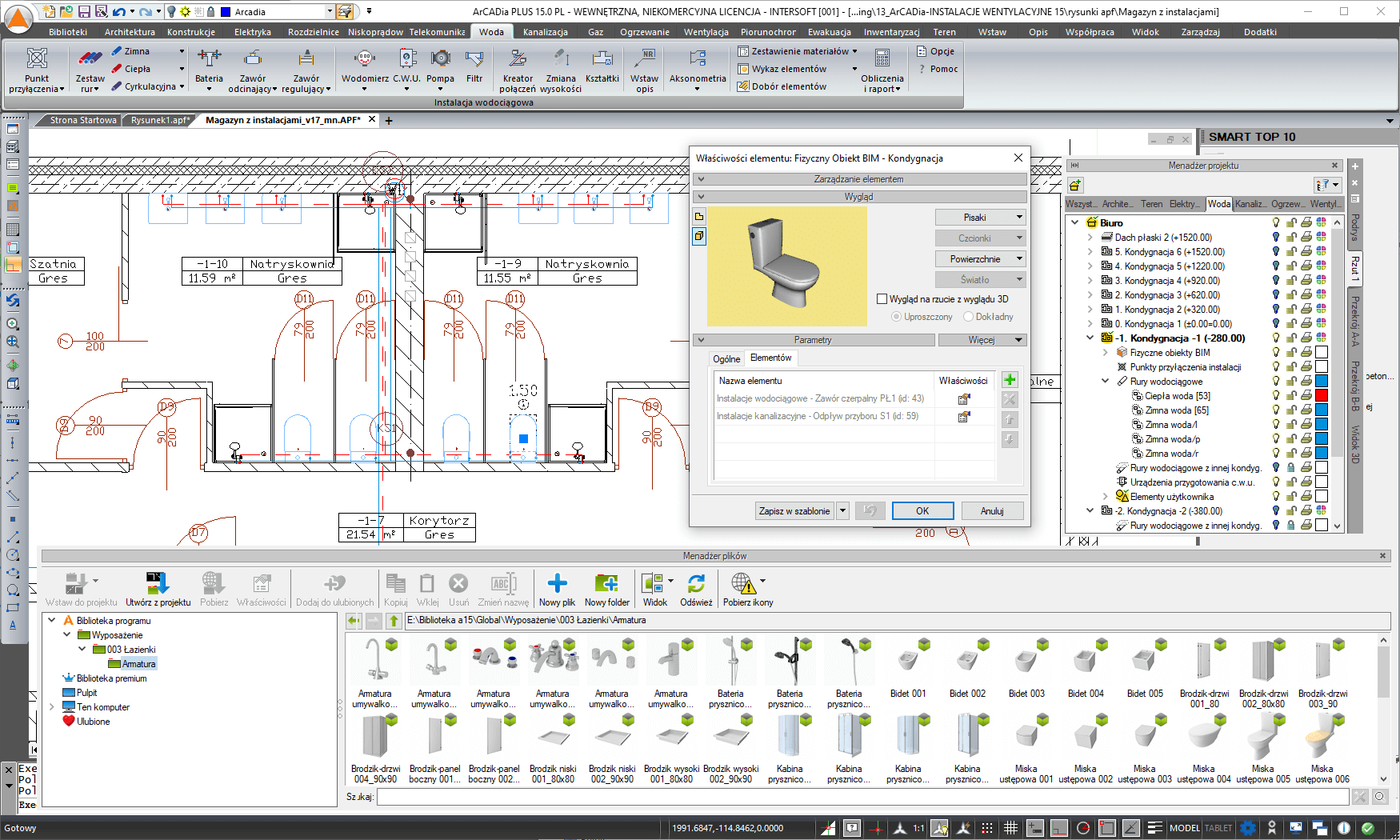Click the Punkt przyłączenia tool
The height and width of the screenshot is (840, 1400).
(x=37, y=70)
